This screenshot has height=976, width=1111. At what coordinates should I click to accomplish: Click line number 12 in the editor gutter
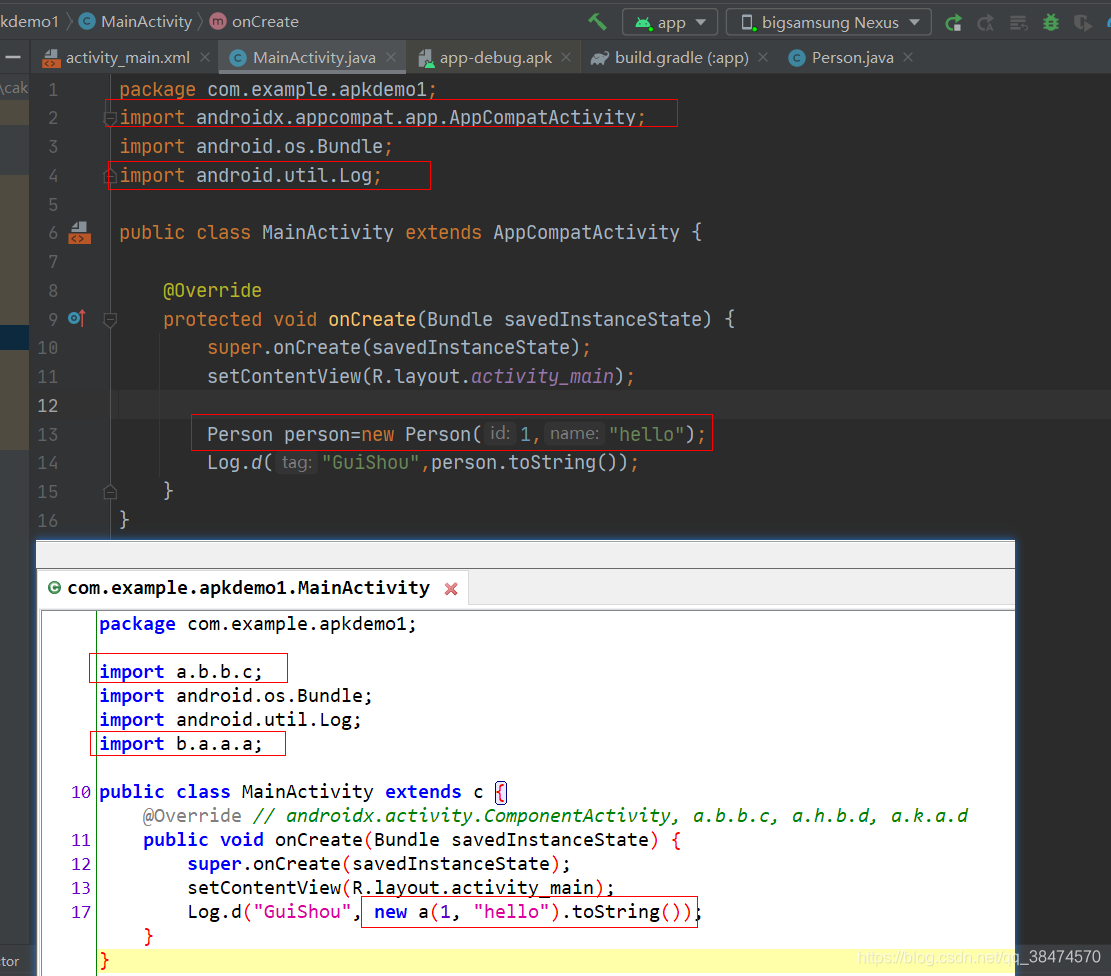47,405
